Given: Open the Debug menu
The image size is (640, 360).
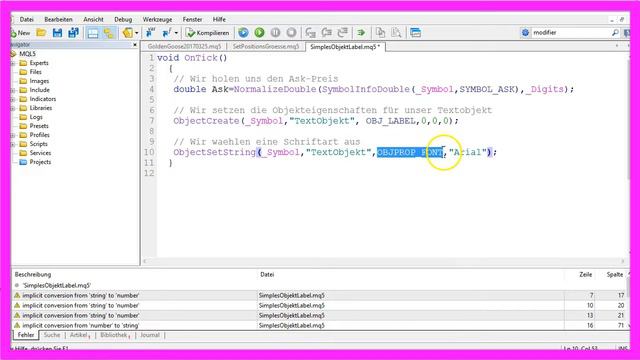Looking at the screenshot, I should coord(123,19).
